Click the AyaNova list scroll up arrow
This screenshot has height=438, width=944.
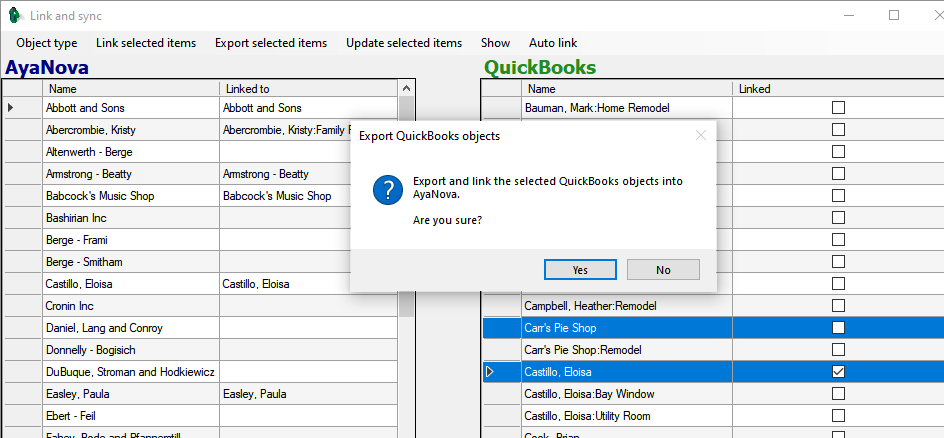[x=406, y=88]
